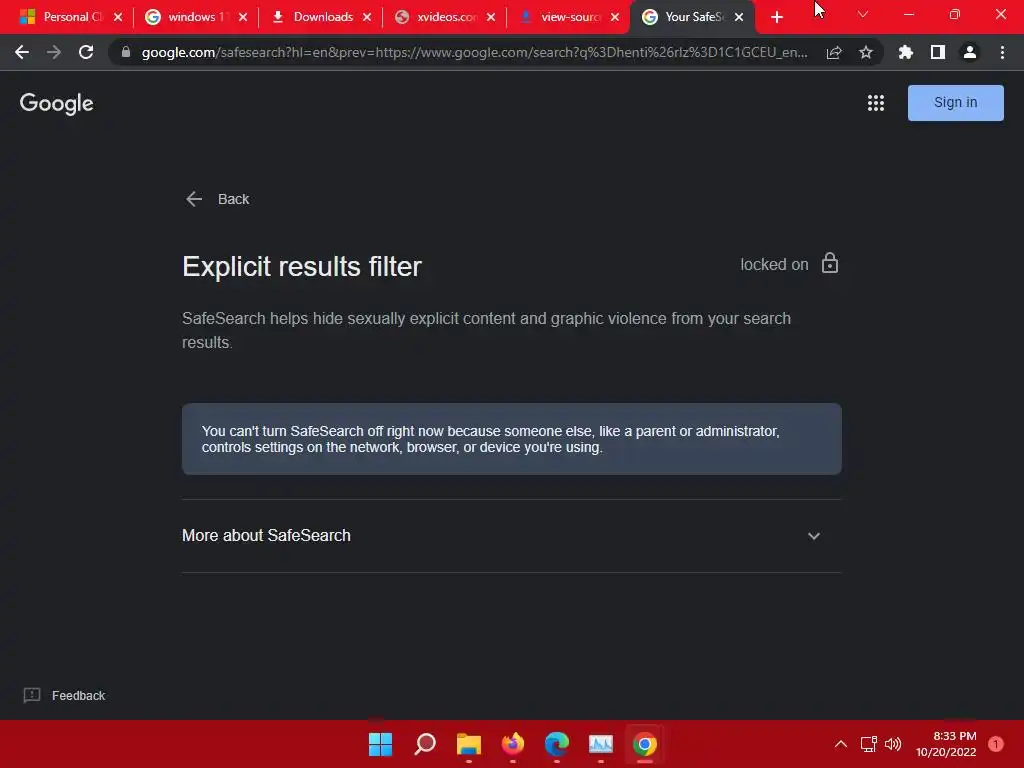Click the locked on padlock icon
This screenshot has height=768, width=1024.
click(830, 263)
